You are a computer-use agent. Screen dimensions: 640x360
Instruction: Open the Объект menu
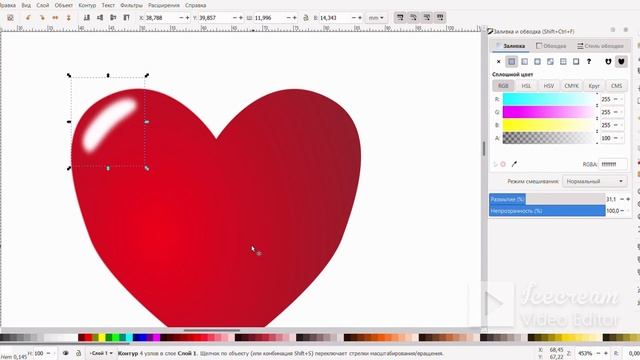64,5
